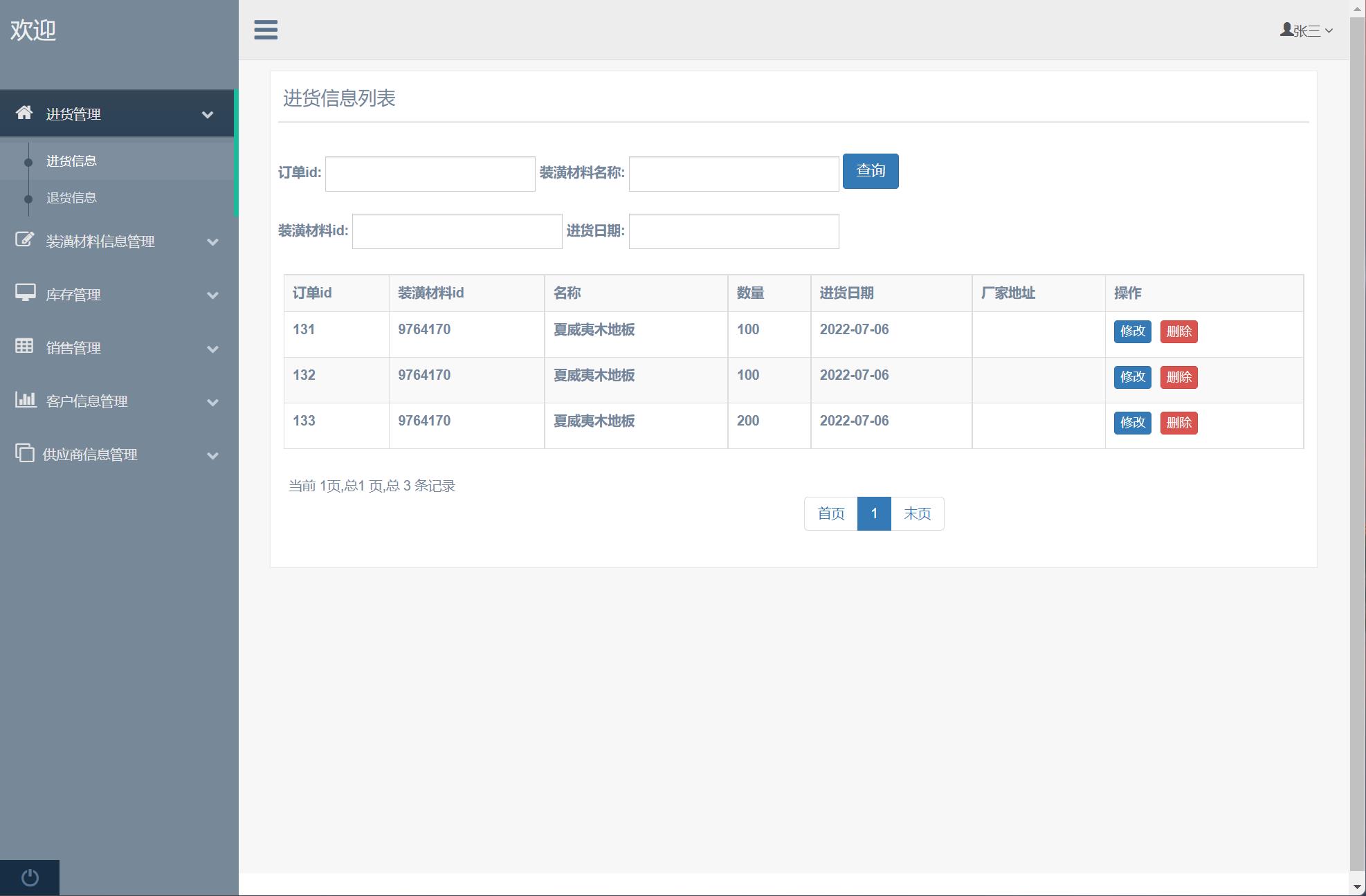Open the 张三 user dropdown
The image size is (1366, 896).
1306,30
